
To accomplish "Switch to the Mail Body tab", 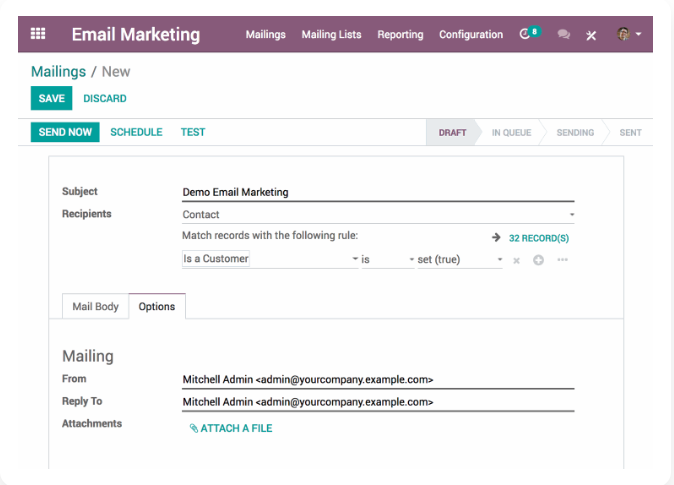I will (95, 307).
